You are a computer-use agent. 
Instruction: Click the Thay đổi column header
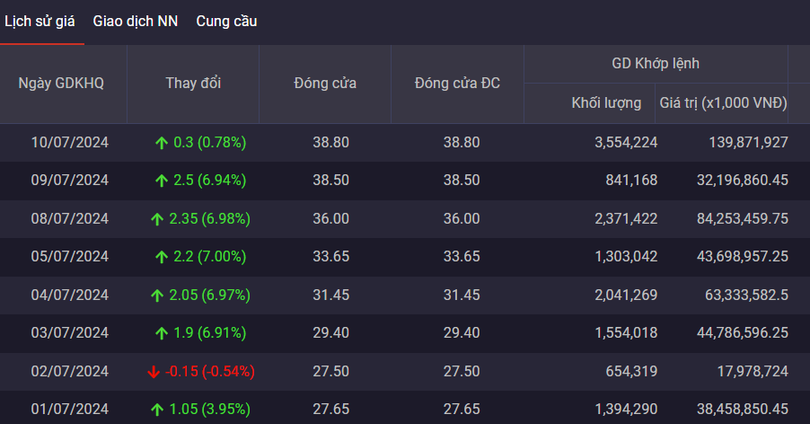(x=193, y=83)
